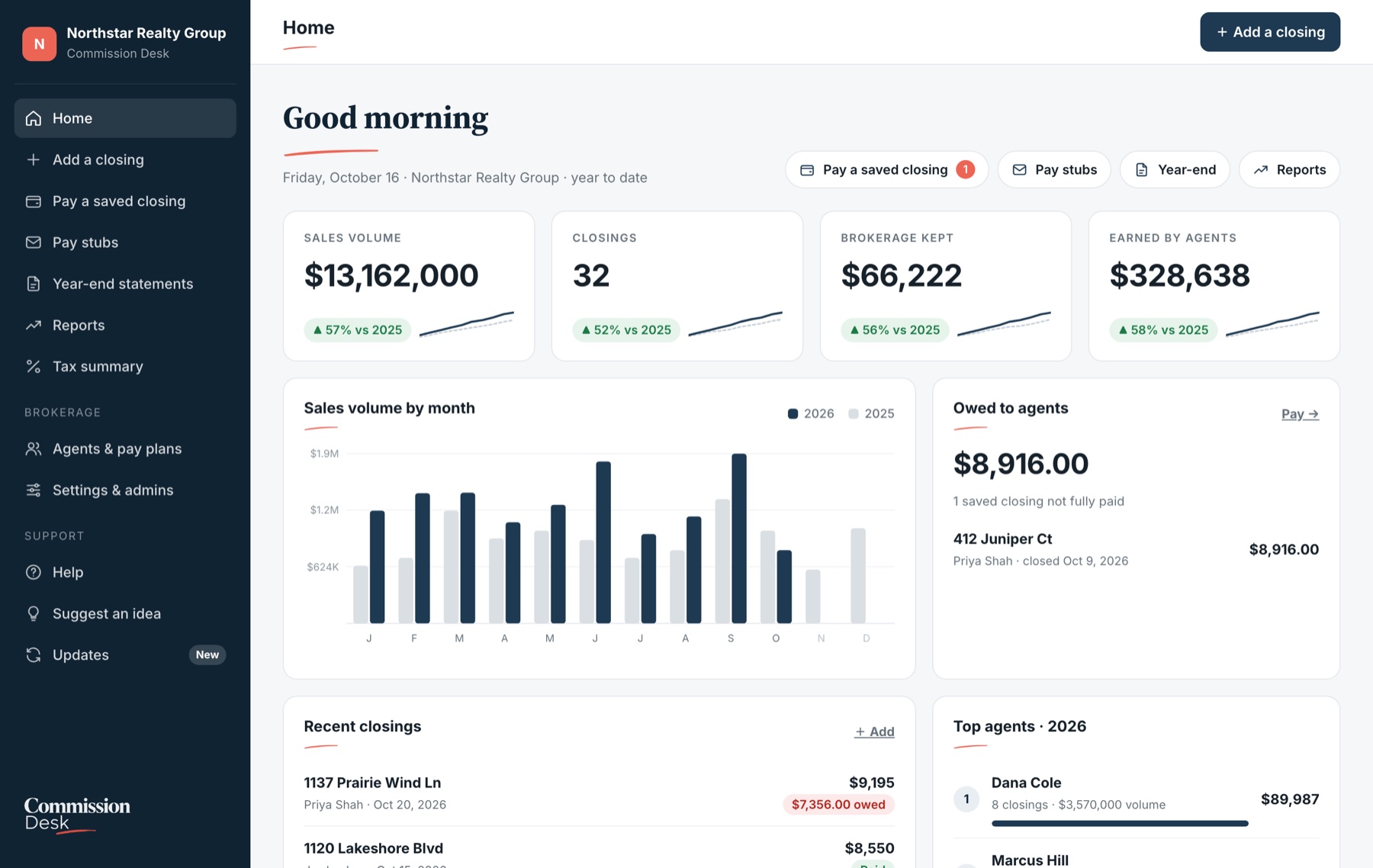Click the Home house icon in sidebar

33,118
